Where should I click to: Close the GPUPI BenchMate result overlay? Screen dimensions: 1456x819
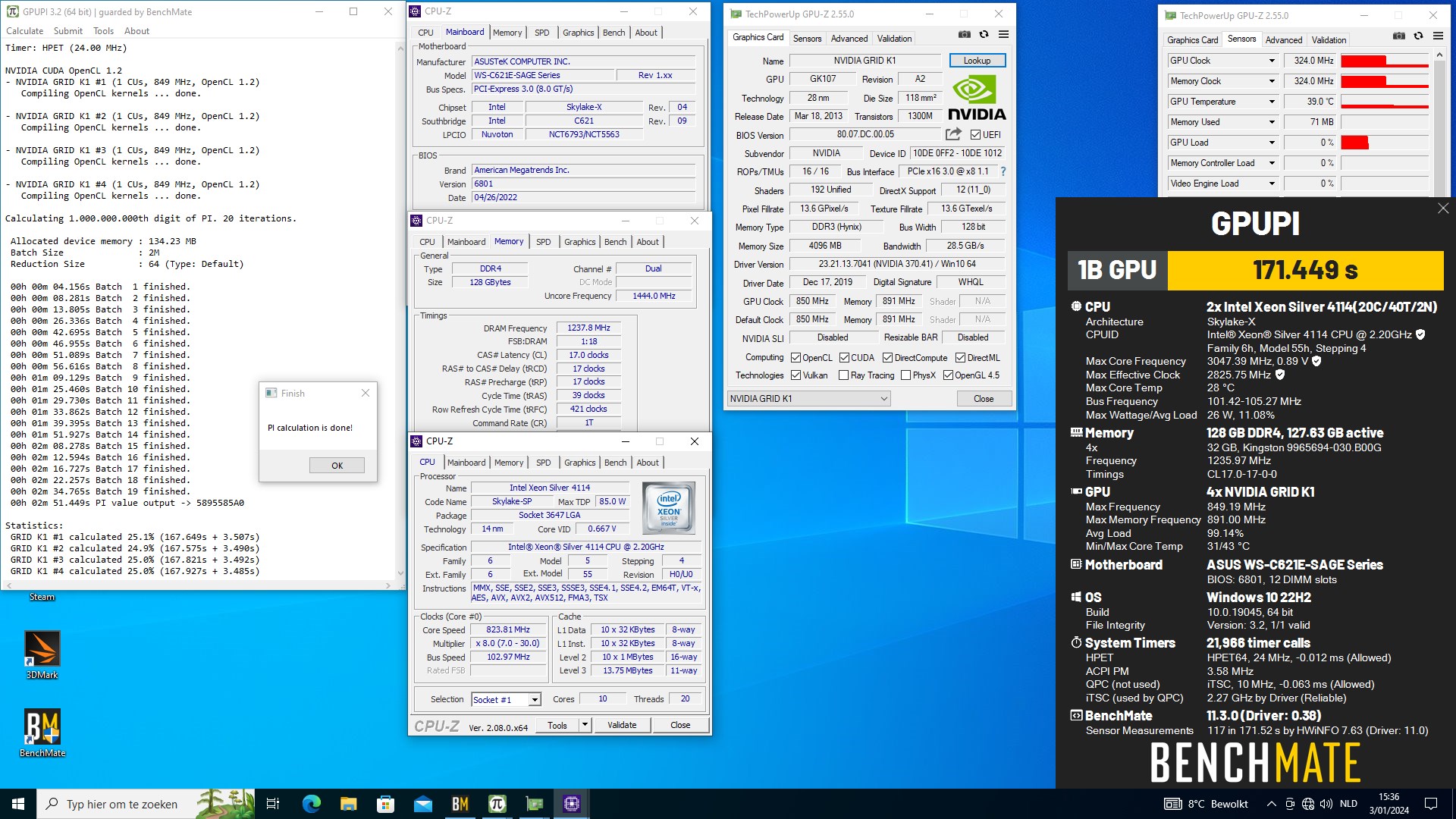[x=1442, y=208]
